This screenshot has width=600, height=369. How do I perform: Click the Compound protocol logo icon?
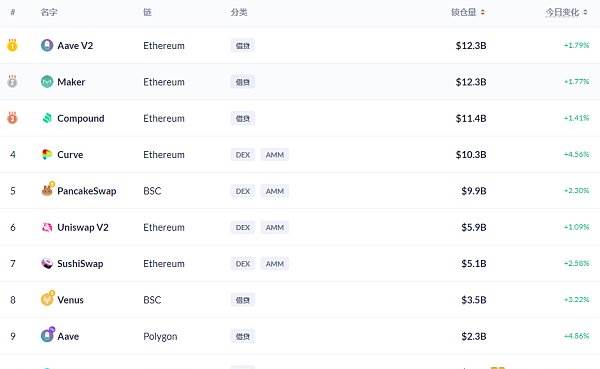point(47,118)
